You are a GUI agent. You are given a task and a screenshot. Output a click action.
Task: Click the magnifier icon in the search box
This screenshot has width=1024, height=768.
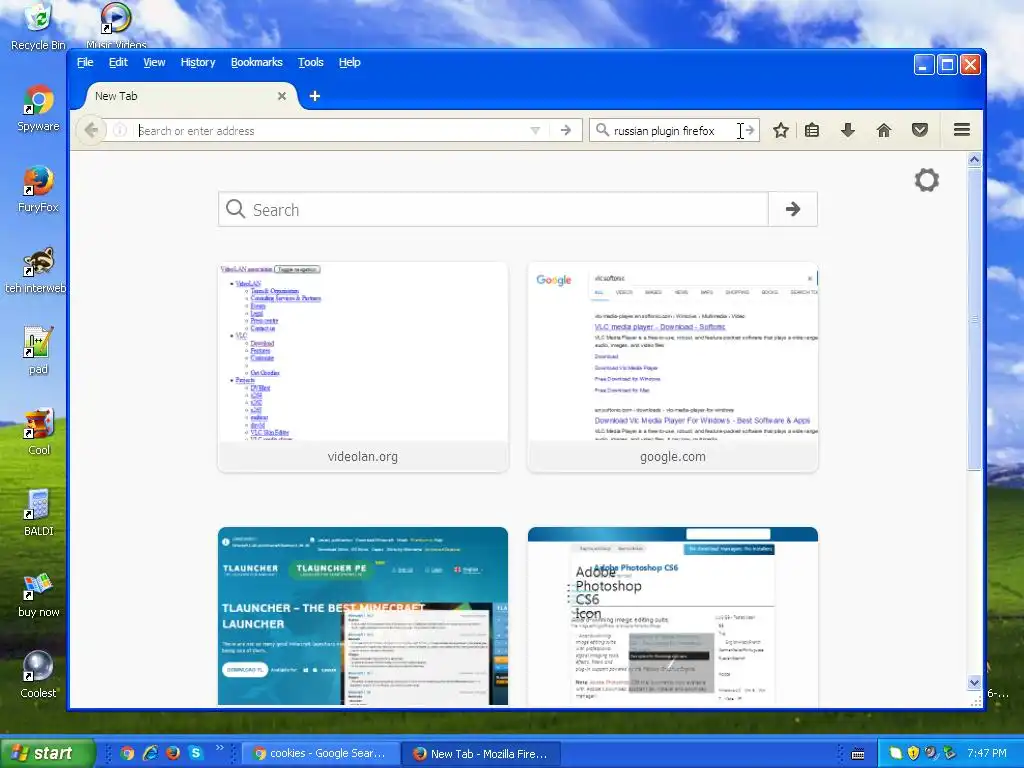[602, 130]
